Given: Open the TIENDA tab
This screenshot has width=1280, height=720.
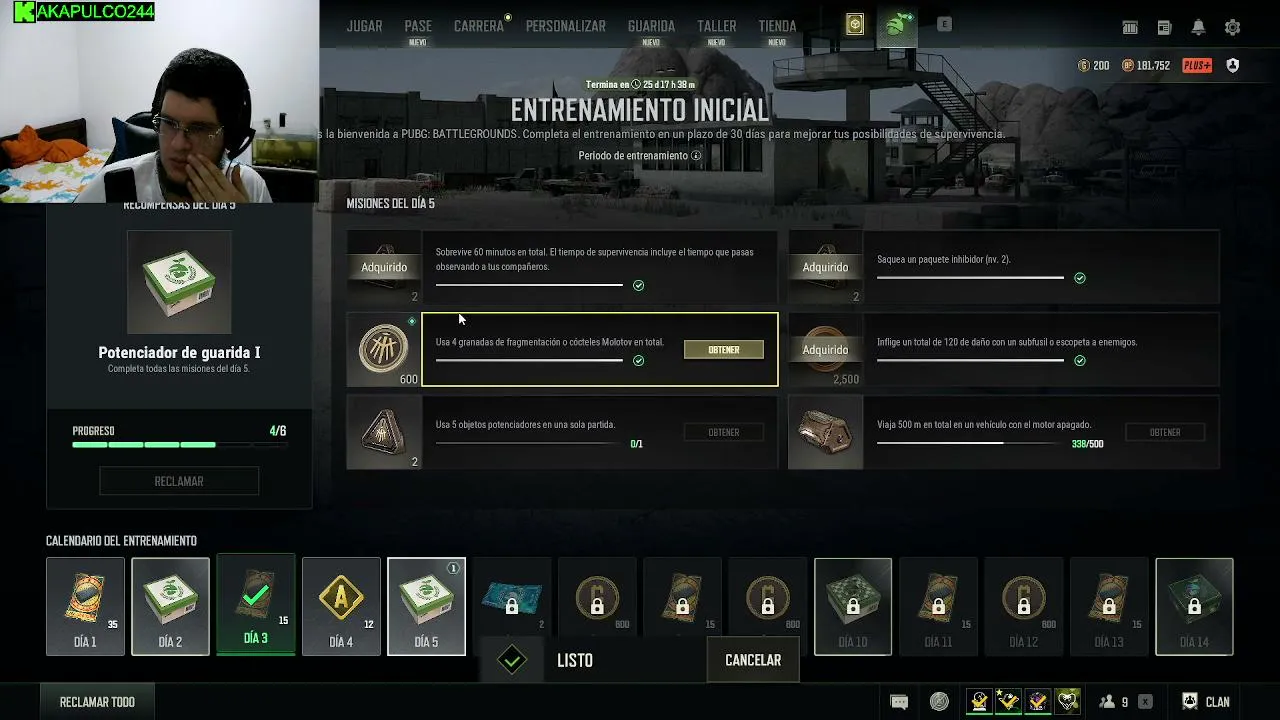Looking at the screenshot, I should click(777, 26).
